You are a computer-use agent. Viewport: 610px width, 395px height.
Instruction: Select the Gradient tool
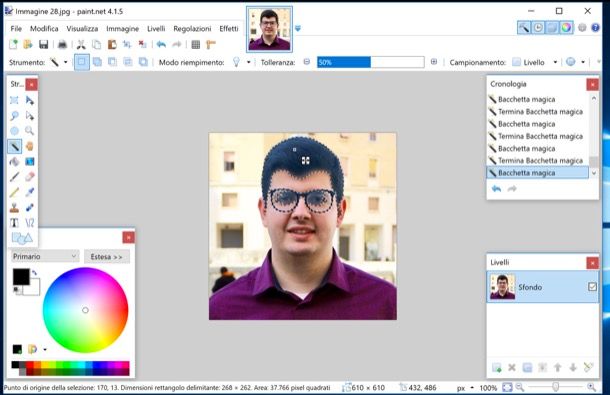[30, 162]
